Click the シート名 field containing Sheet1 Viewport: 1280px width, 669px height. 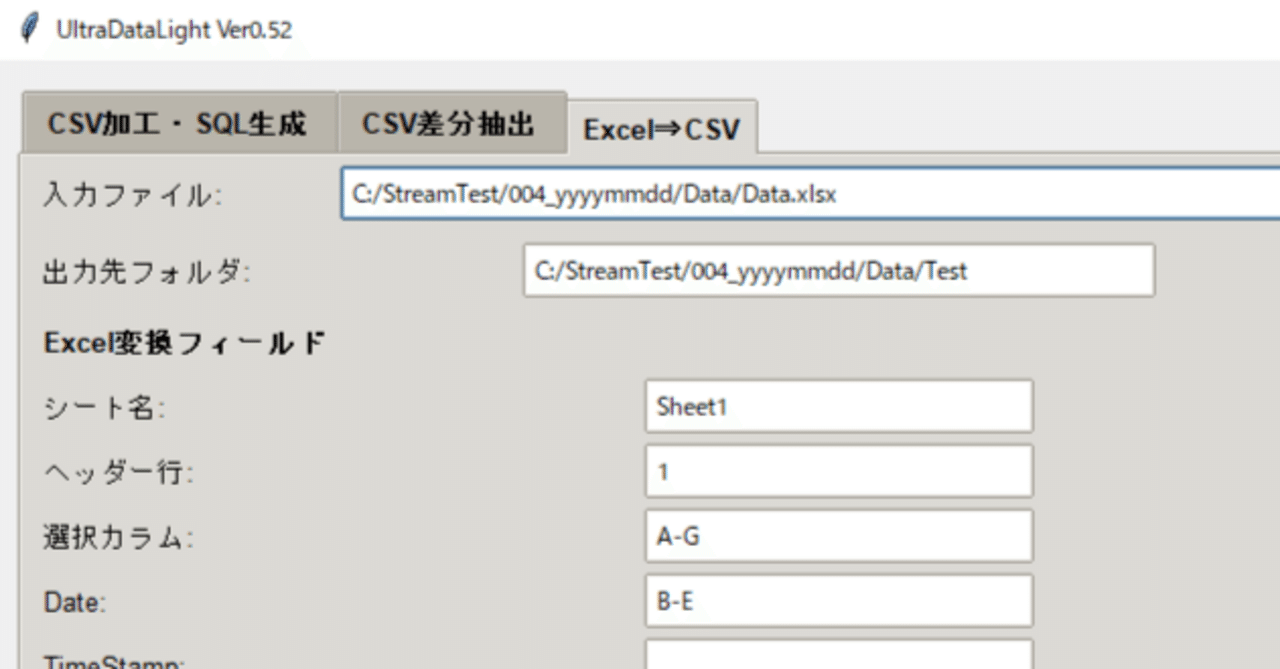(838, 406)
